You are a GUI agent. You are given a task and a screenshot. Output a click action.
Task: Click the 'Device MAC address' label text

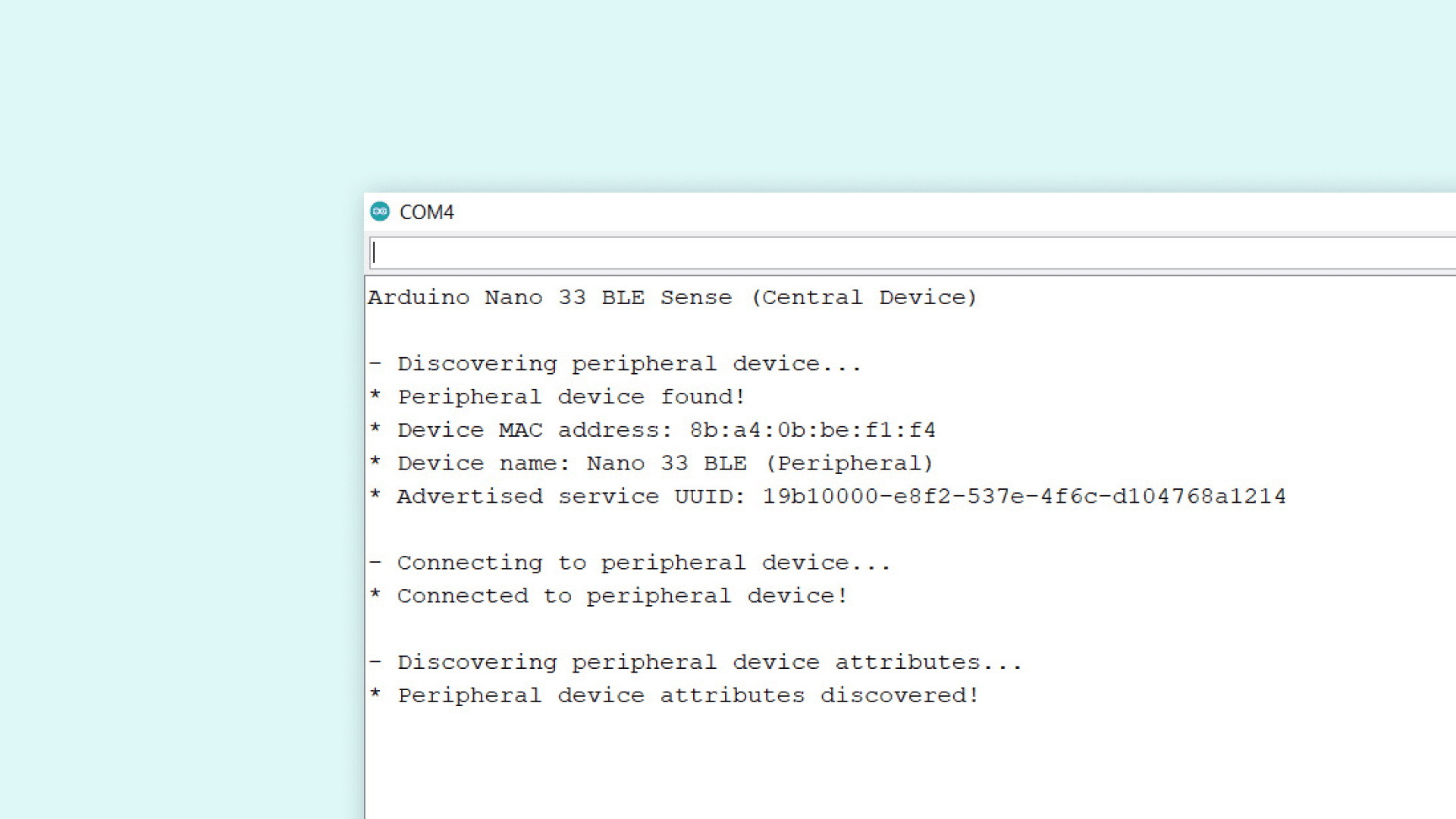(535, 431)
